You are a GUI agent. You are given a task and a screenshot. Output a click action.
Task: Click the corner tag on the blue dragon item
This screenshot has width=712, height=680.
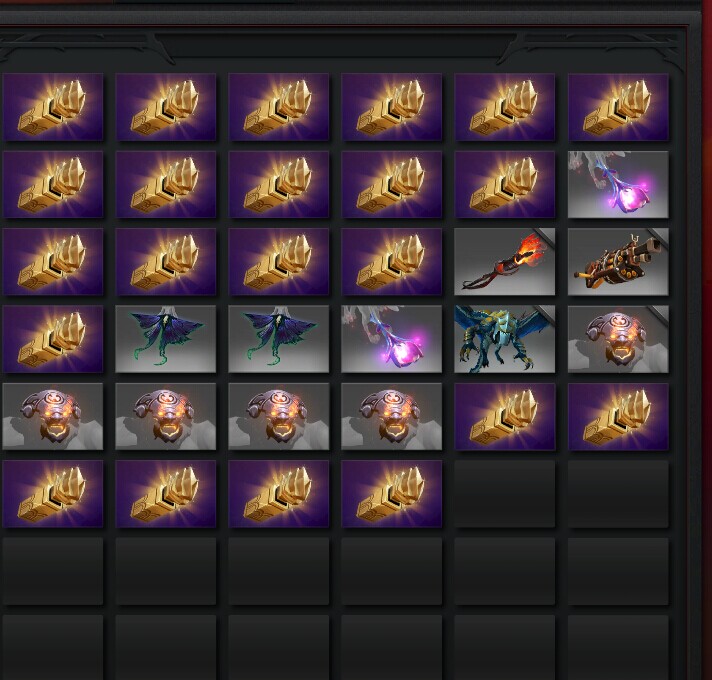(546, 312)
